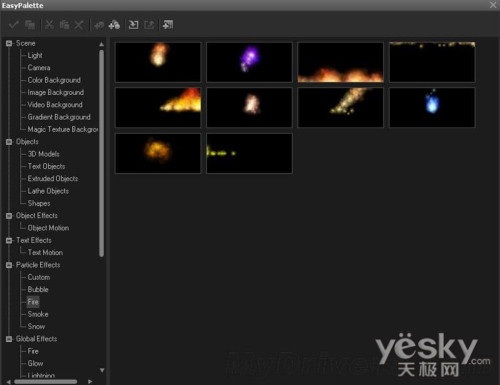Click the horizontal scrollbar left arrow
The width and height of the screenshot is (500, 385).
coord(9,382)
